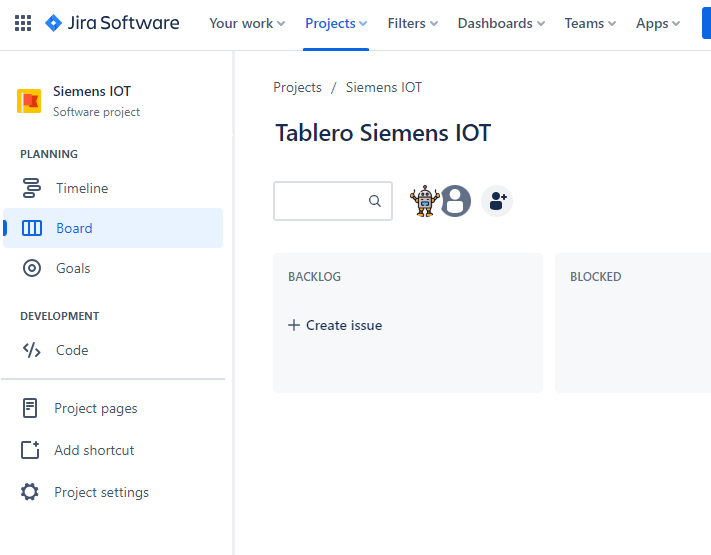Screen dimensions: 711x555
Task: Click Create issue in Backlog column
Action: [x=335, y=325]
